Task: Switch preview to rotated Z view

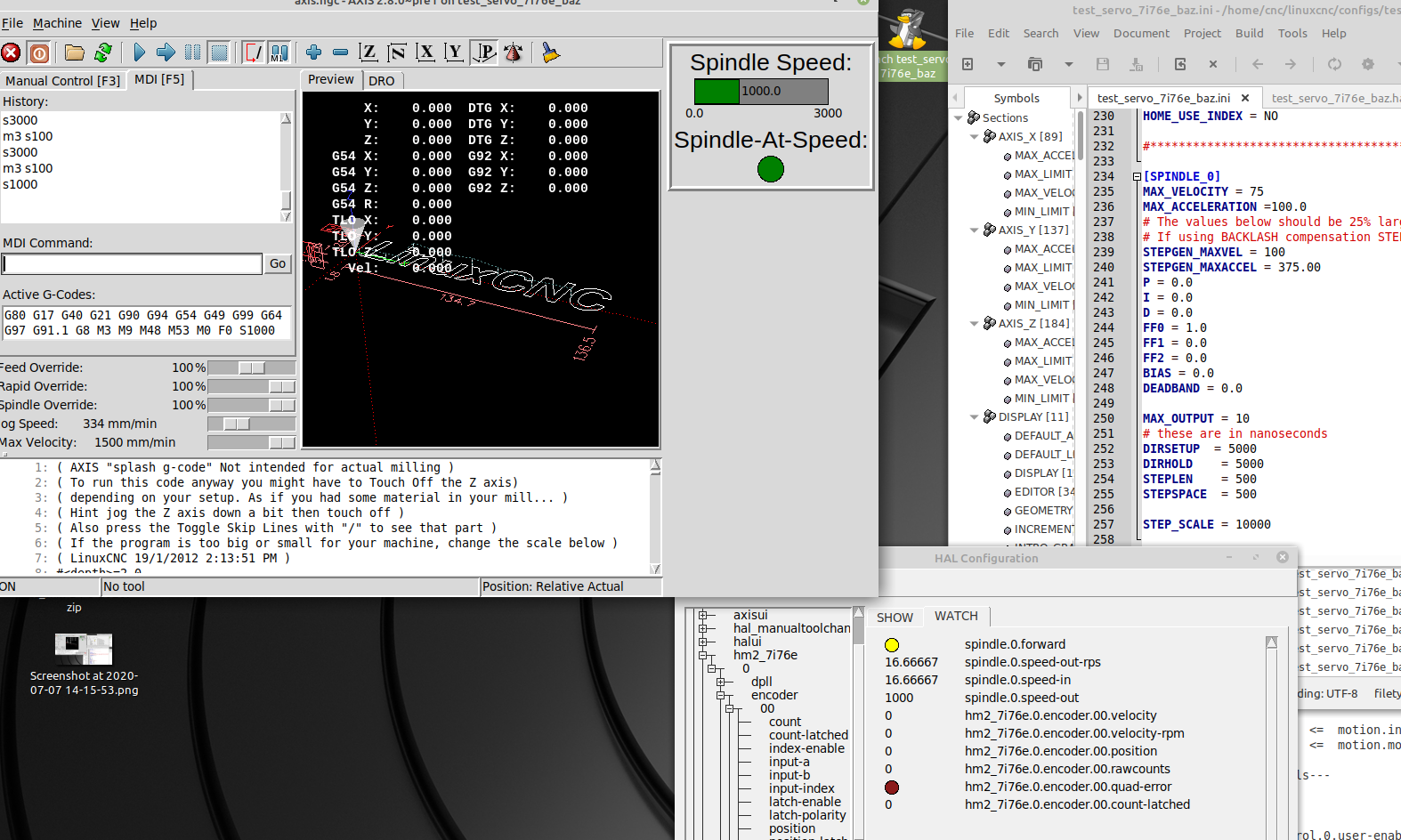Action: 397,53
